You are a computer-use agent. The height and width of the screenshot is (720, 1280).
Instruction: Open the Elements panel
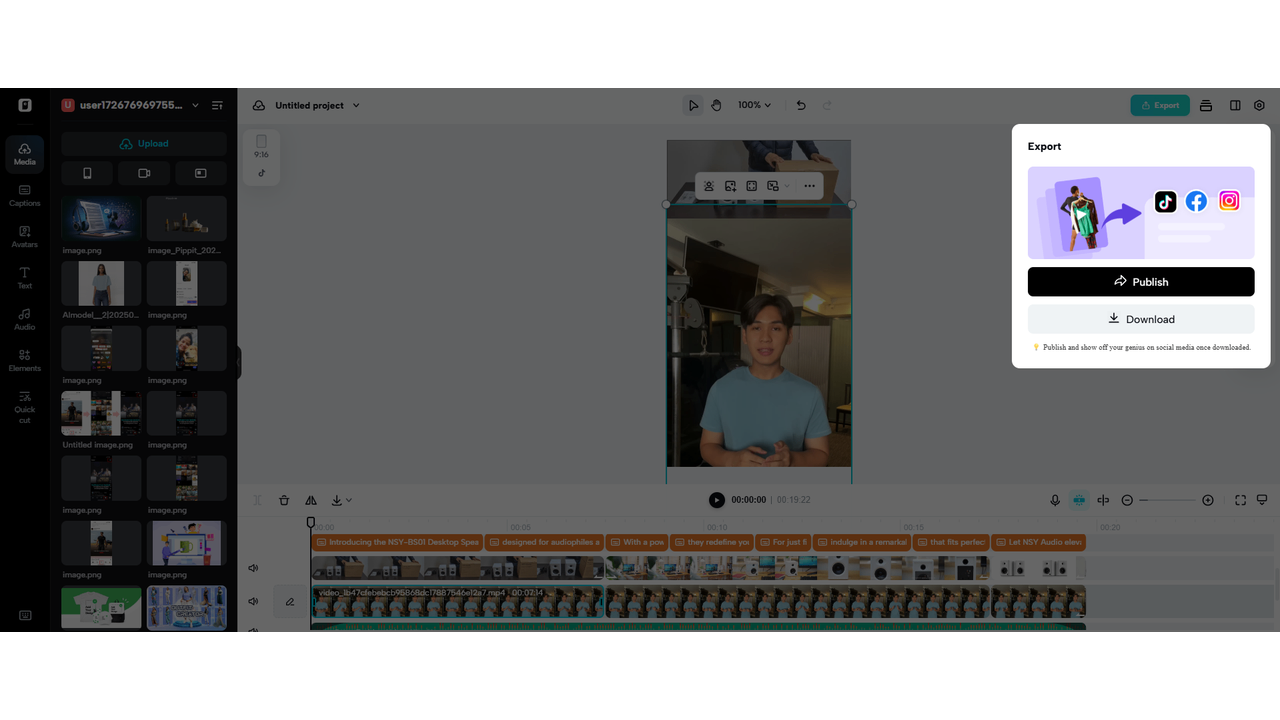pyautogui.click(x=24, y=360)
